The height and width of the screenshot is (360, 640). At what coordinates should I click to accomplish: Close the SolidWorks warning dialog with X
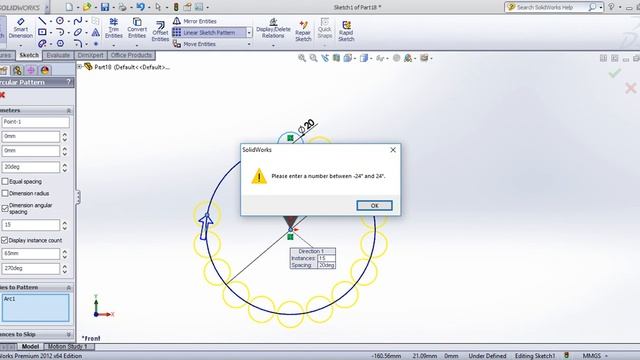point(393,150)
